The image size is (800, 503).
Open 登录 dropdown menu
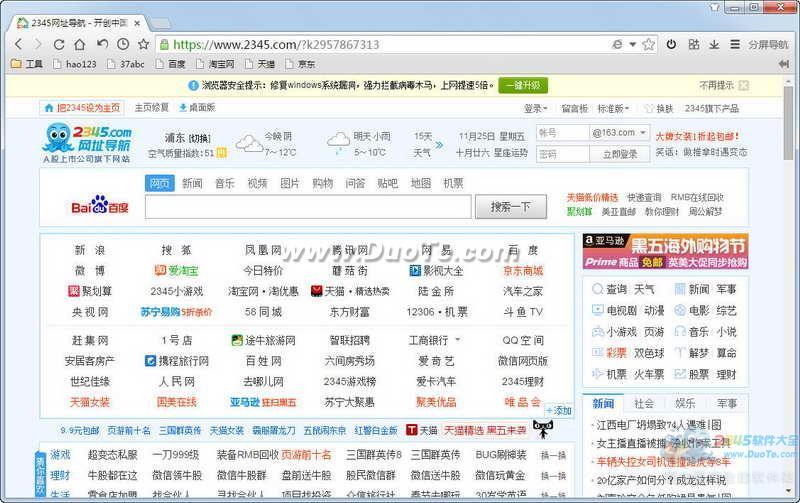pos(536,108)
